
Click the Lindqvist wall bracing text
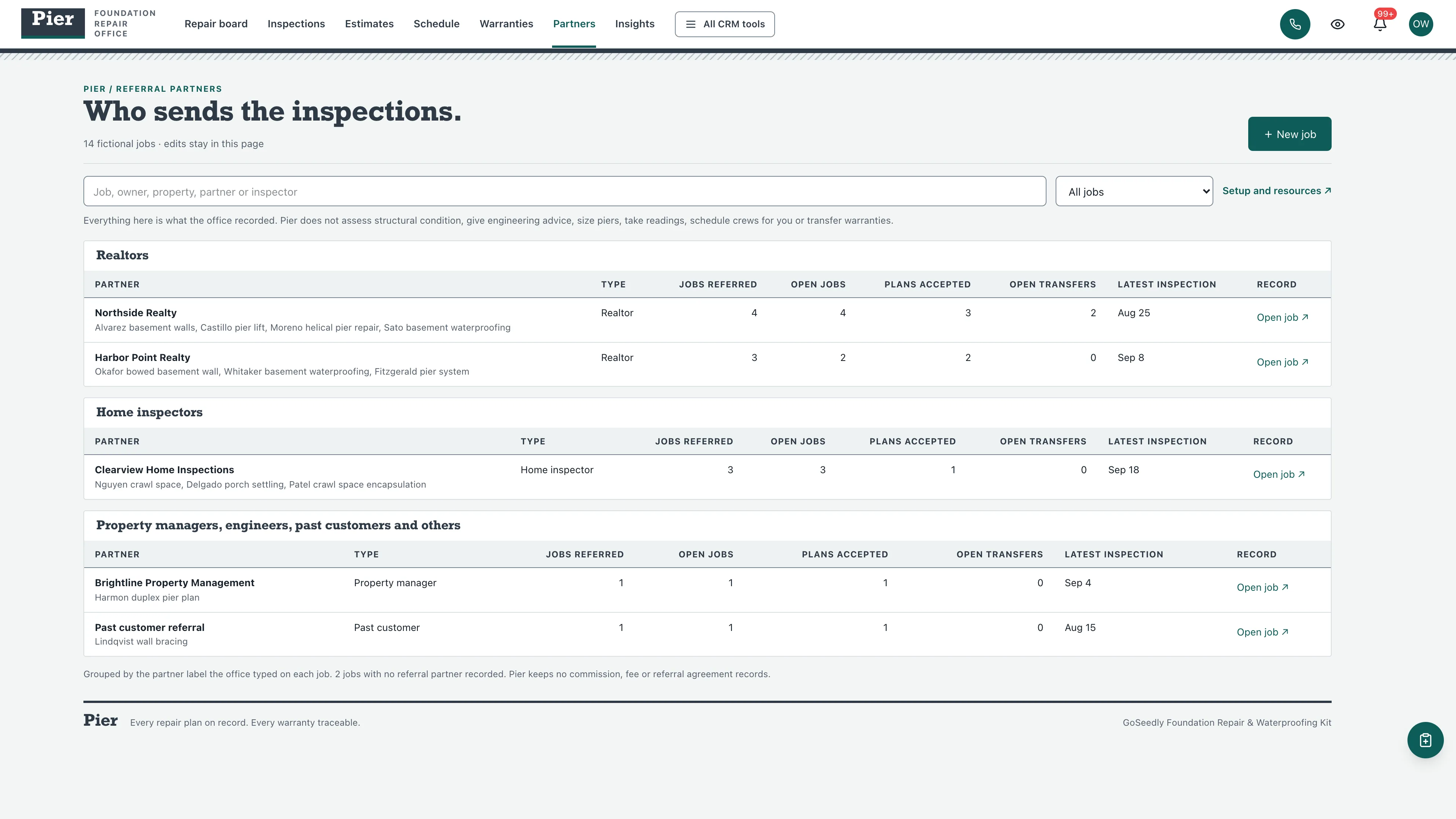click(141, 642)
